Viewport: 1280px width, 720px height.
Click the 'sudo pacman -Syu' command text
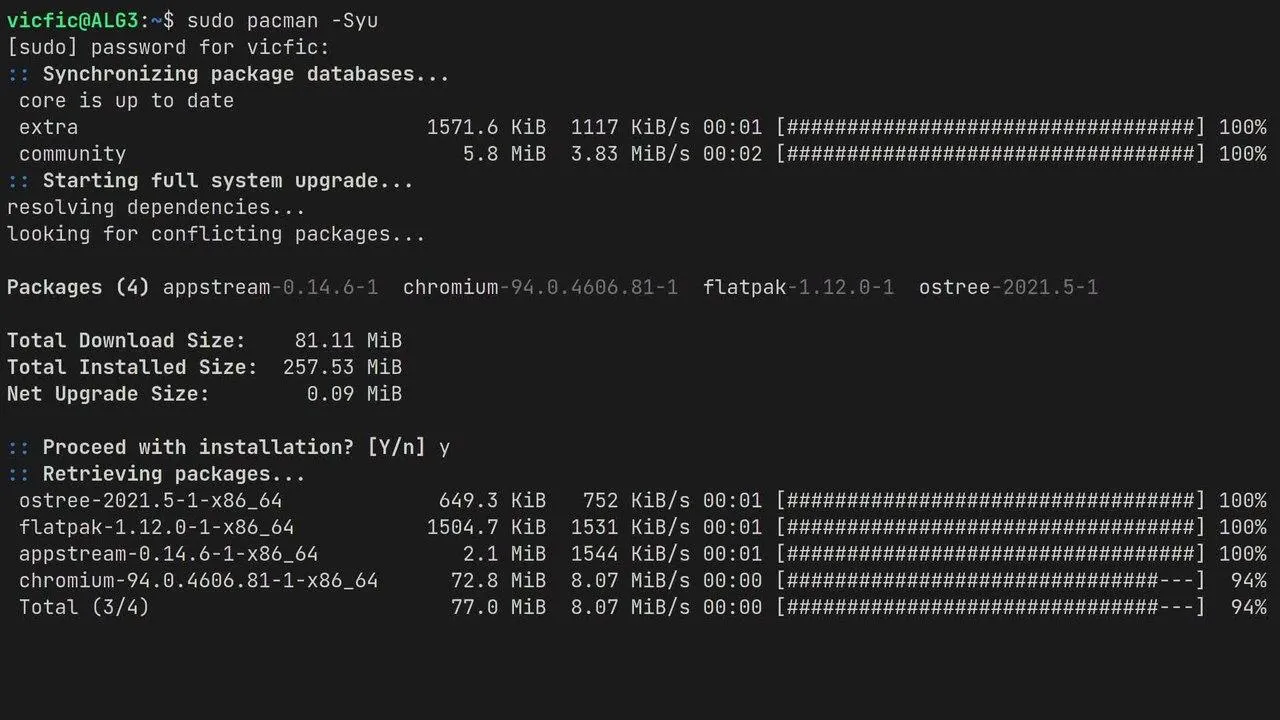tap(282, 20)
